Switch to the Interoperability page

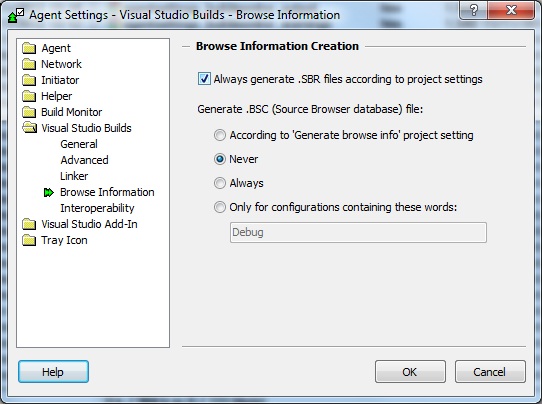coord(97,208)
